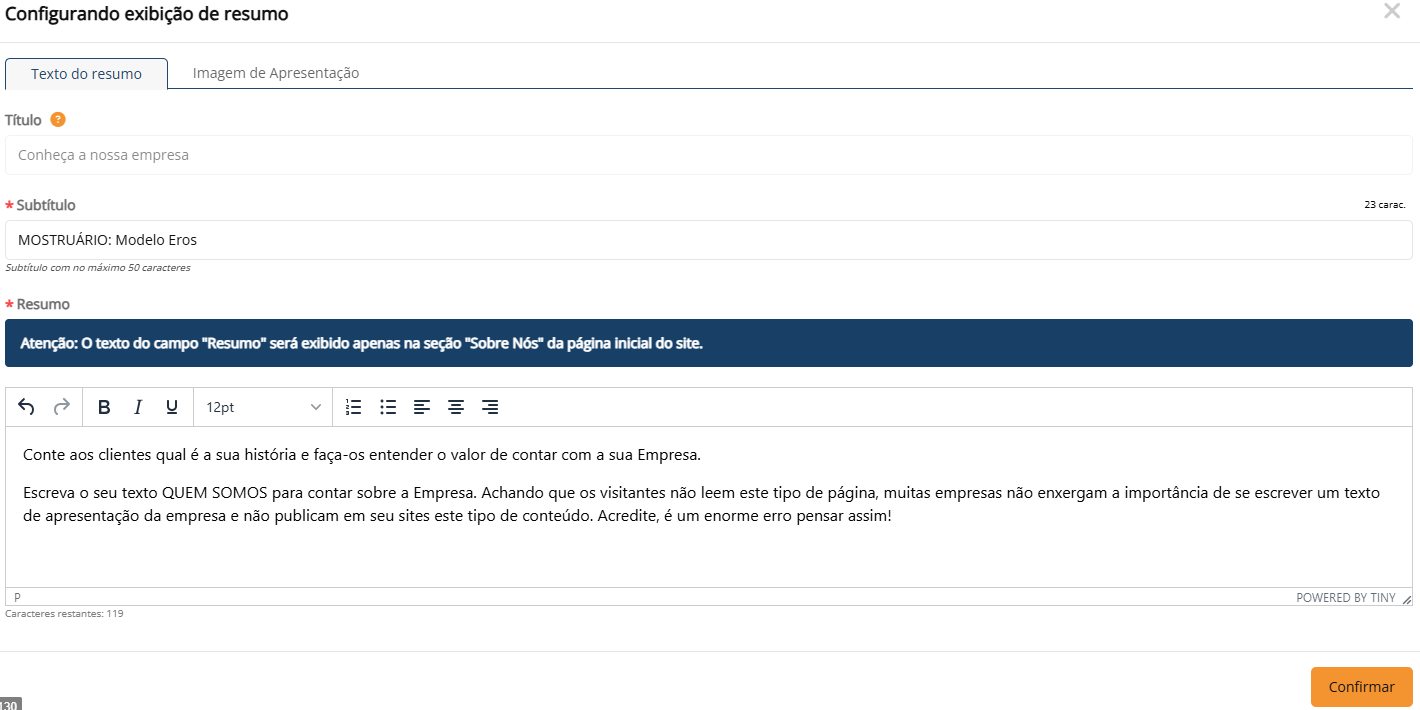Click the Redo arrow in the editor toolbar
1420x710 pixels.
(61, 407)
